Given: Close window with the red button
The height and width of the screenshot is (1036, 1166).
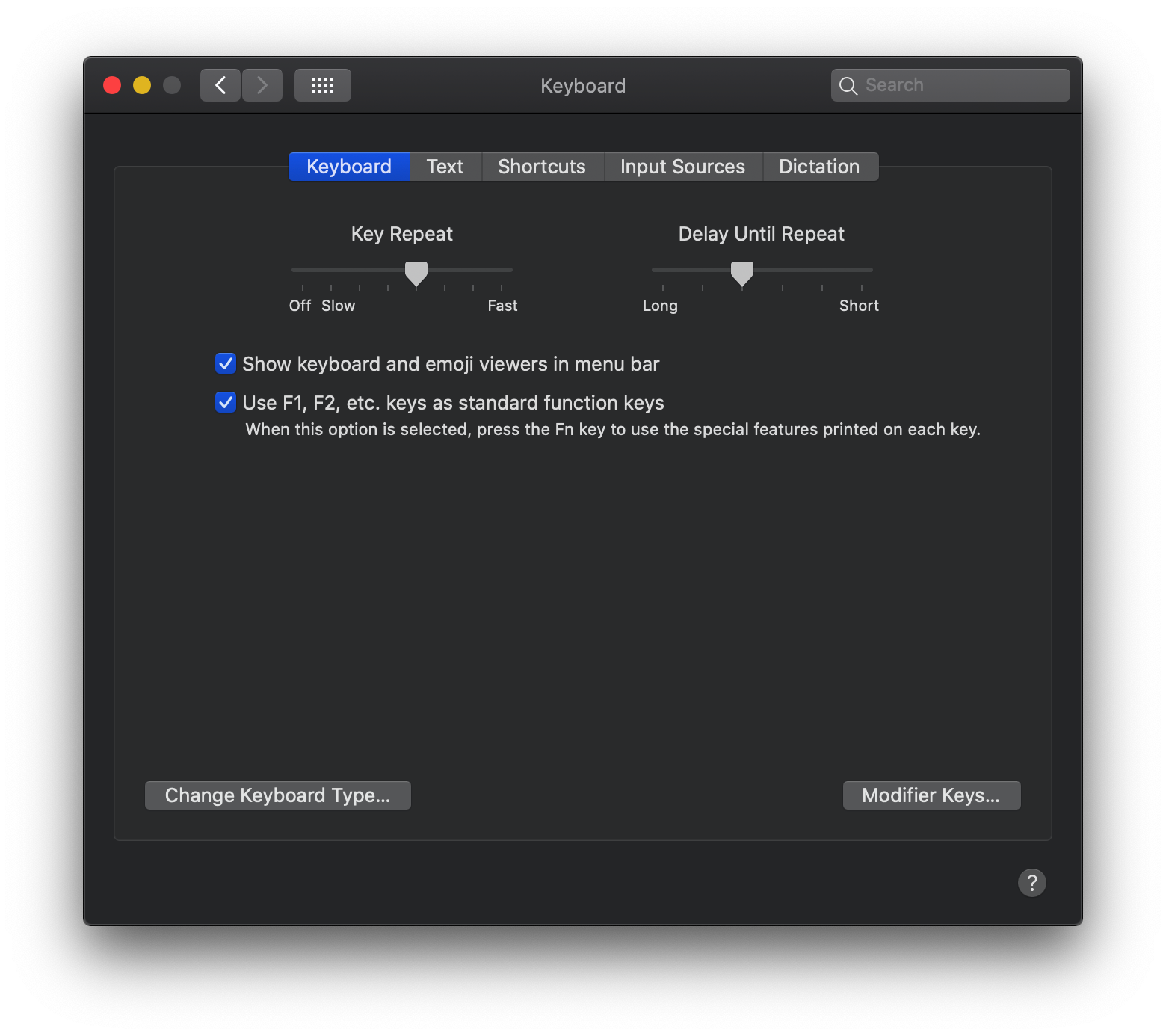Looking at the screenshot, I should [112, 85].
